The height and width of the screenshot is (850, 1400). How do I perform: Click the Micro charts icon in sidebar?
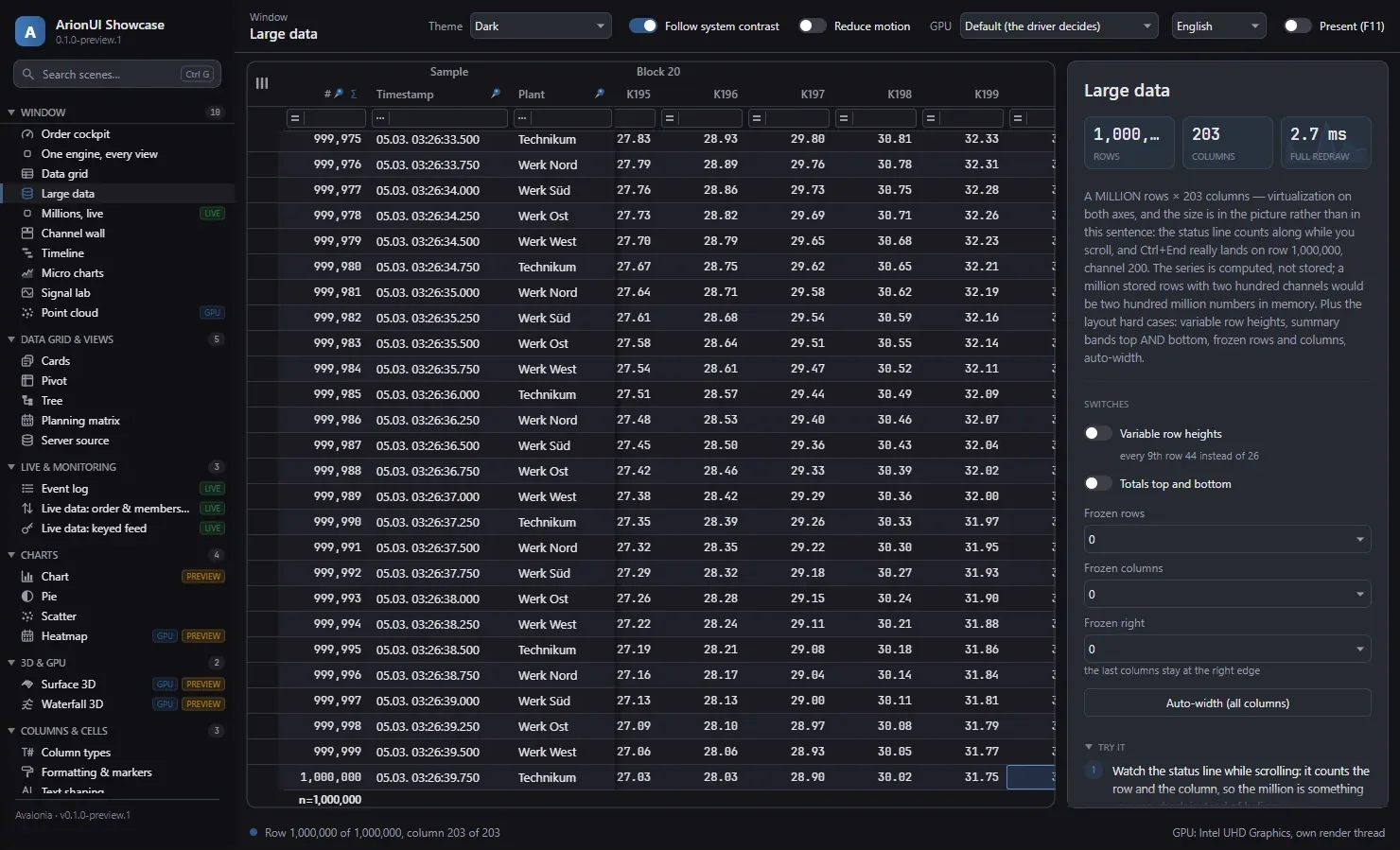[27, 273]
